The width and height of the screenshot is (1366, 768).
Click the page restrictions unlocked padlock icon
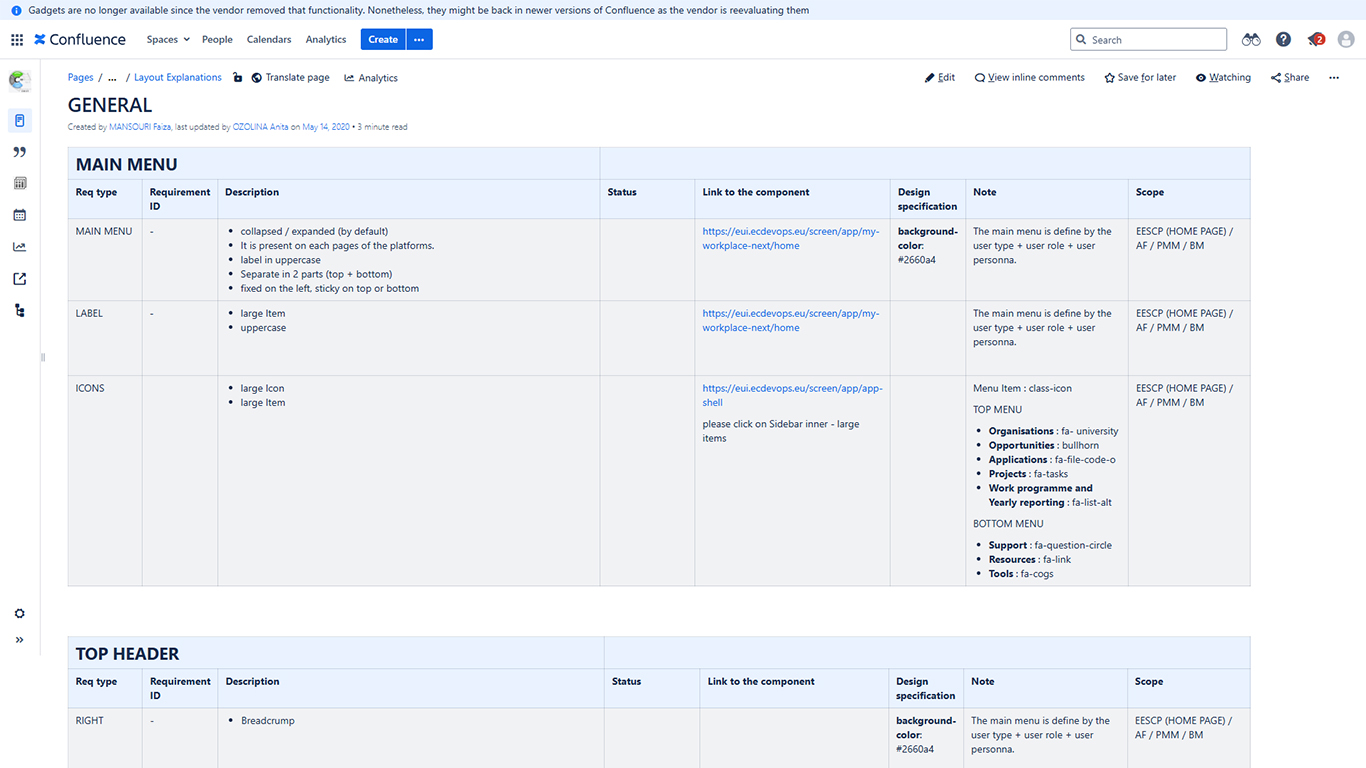pos(237,78)
